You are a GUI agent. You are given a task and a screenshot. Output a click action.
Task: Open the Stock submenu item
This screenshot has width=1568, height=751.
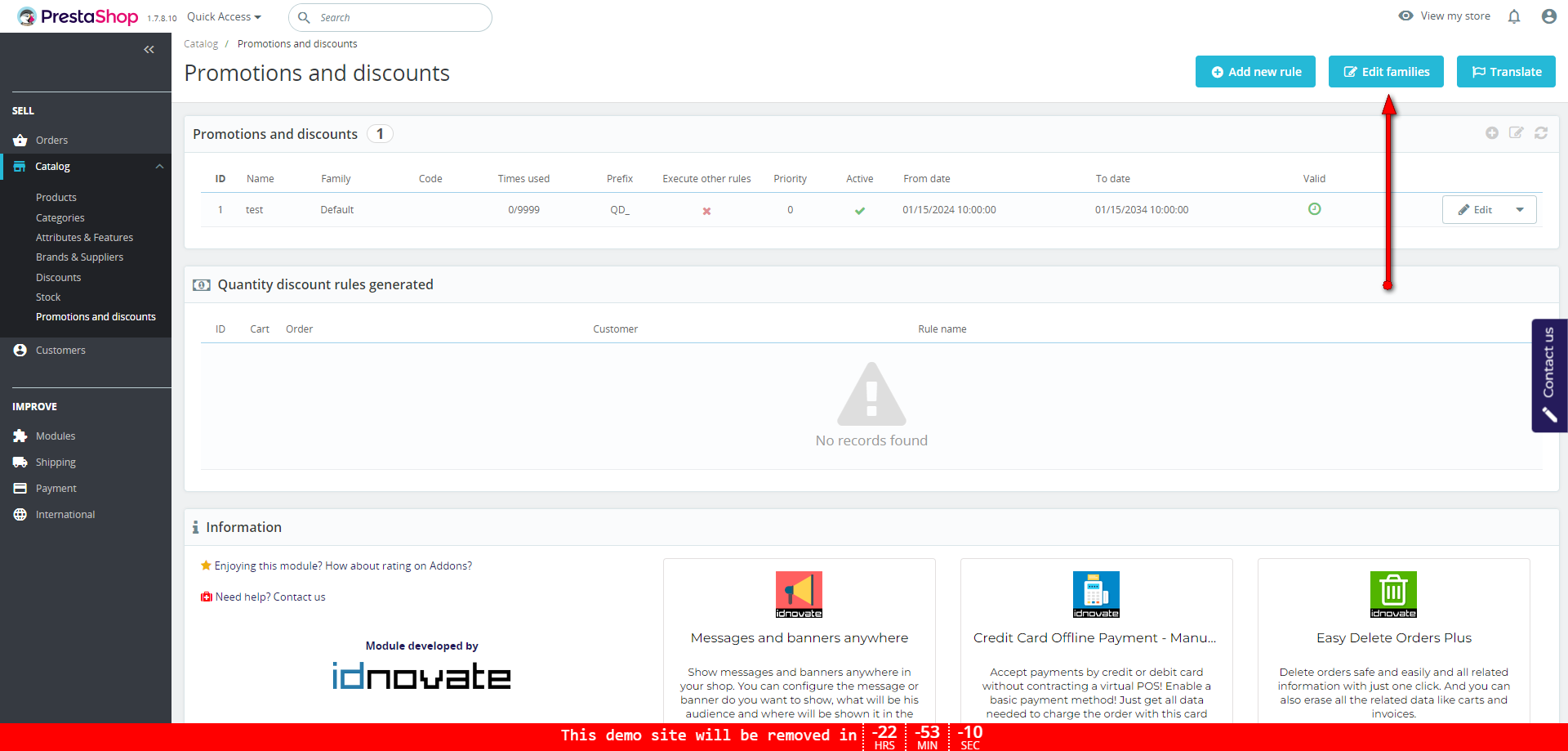[x=48, y=297]
